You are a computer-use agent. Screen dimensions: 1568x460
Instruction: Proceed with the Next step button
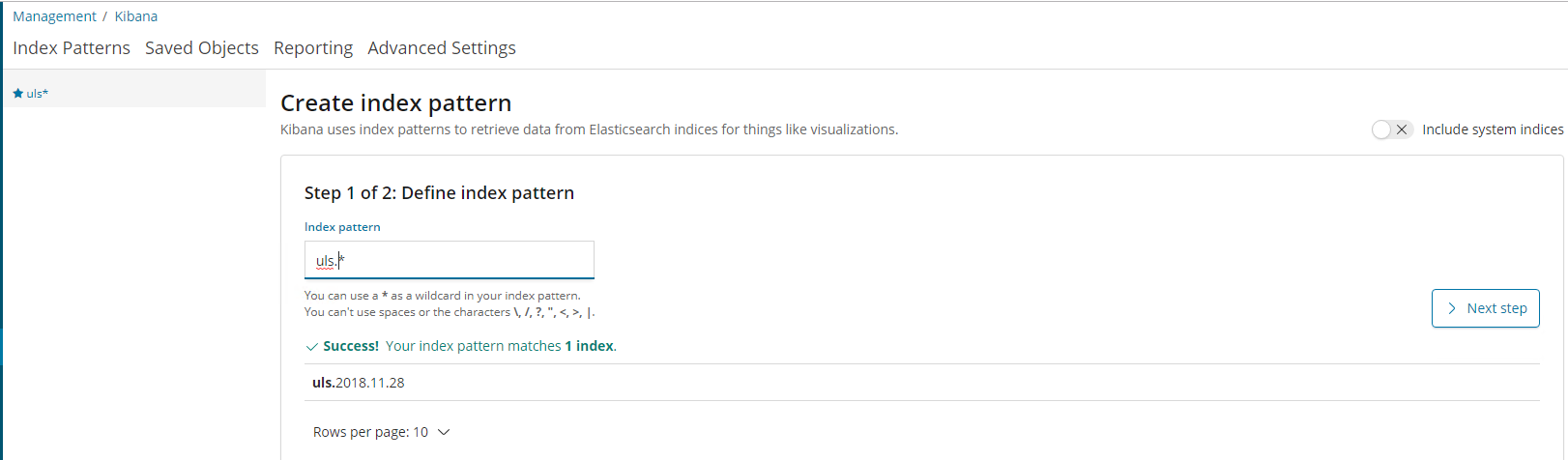pyautogui.click(x=1485, y=308)
